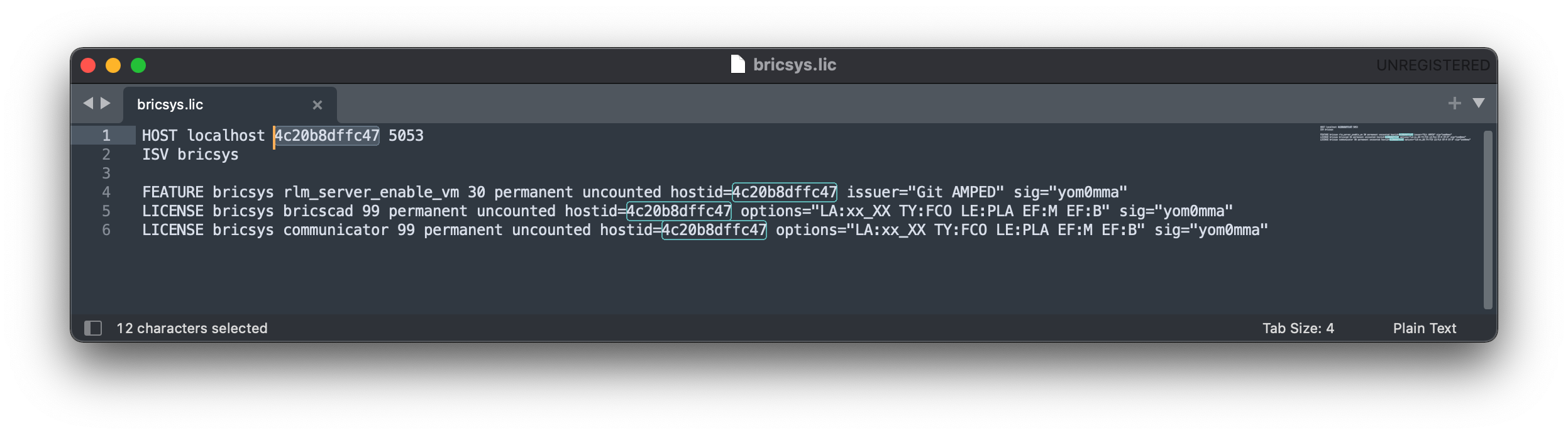This screenshot has height=435, width=1568.
Task: Switch to the bricsys.lic tab
Action: pyautogui.click(x=170, y=104)
